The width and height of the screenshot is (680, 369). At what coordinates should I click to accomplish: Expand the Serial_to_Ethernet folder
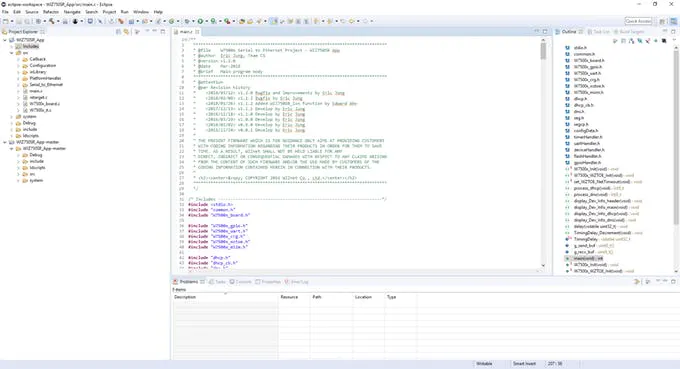coord(18,85)
